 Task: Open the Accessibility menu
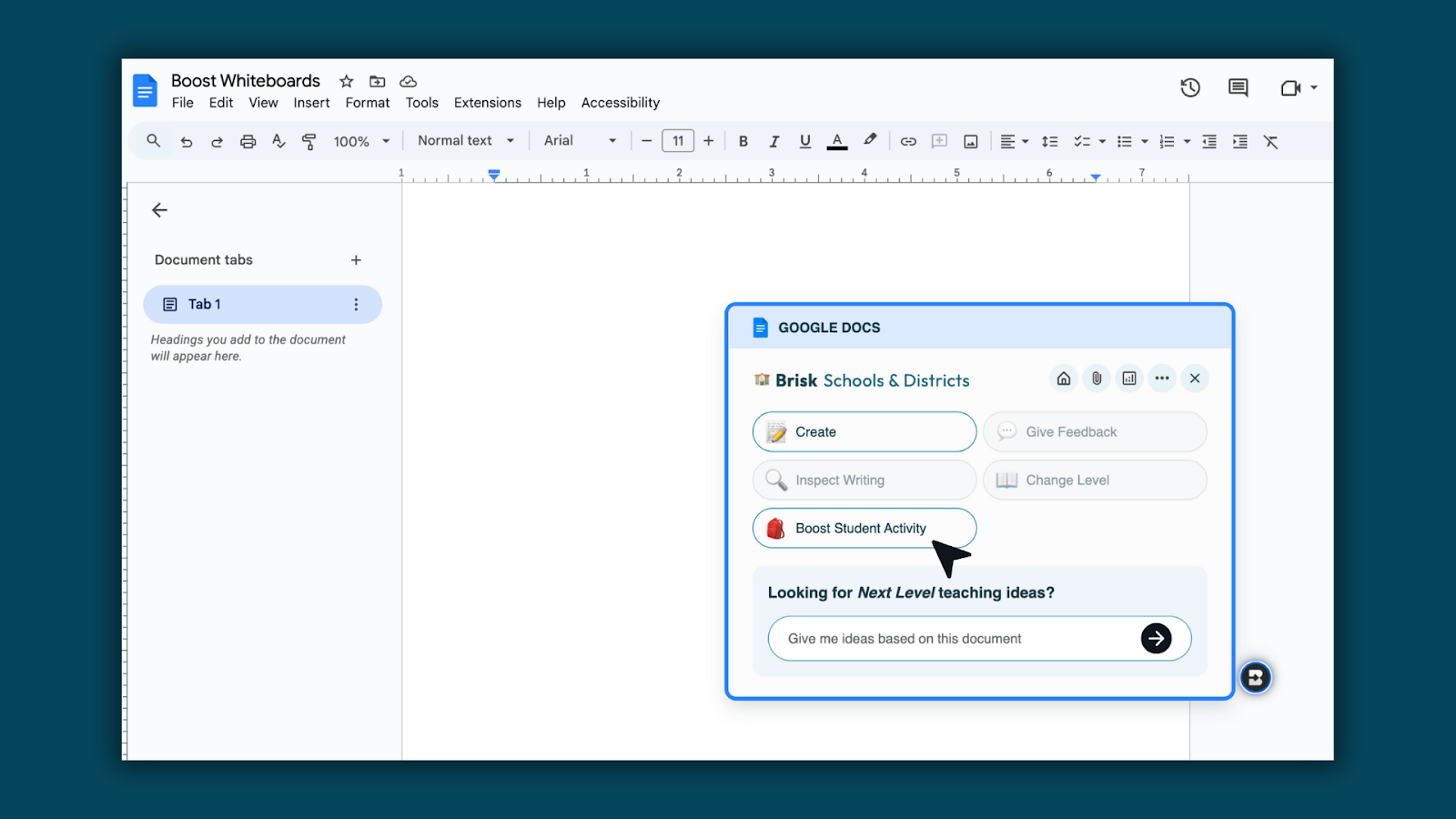pyautogui.click(x=620, y=103)
